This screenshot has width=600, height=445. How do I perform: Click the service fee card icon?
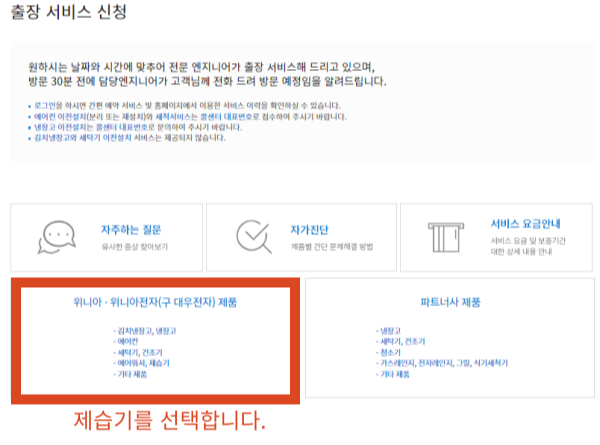point(446,237)
